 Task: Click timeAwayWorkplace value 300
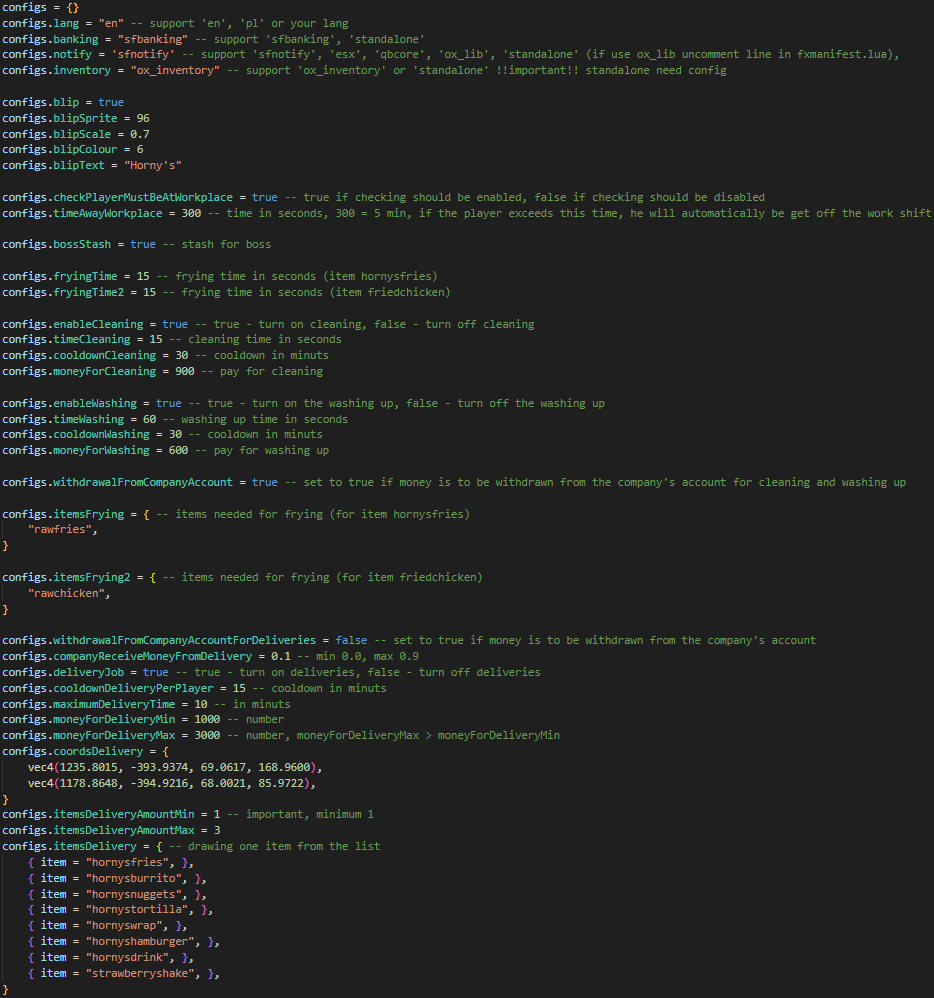[x=193, y=213]
